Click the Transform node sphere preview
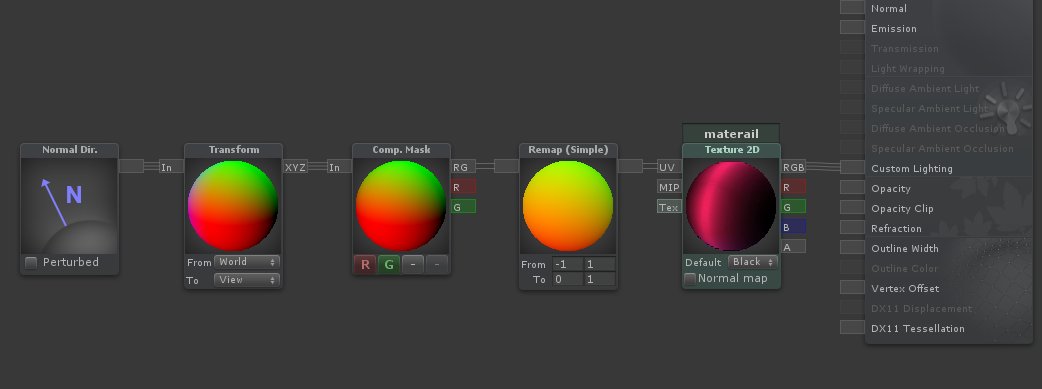The image size is (1042, 389). tap(233, 205)
